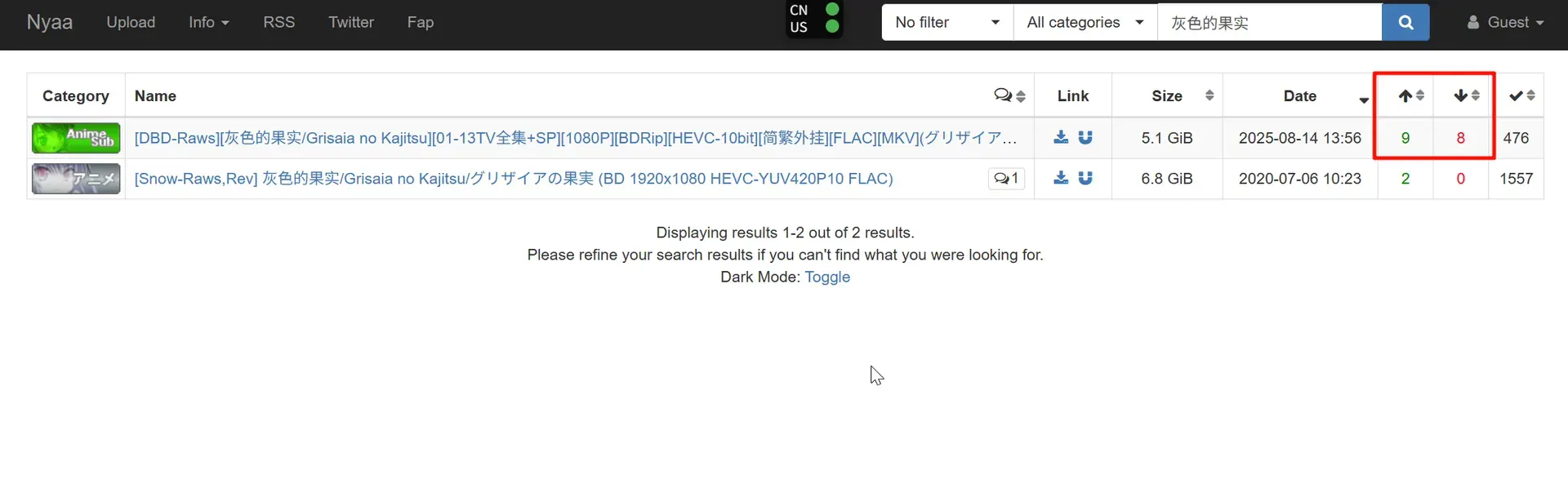Sort by comments count column icon
The image size is (1568, 497).
point(1009,95)
